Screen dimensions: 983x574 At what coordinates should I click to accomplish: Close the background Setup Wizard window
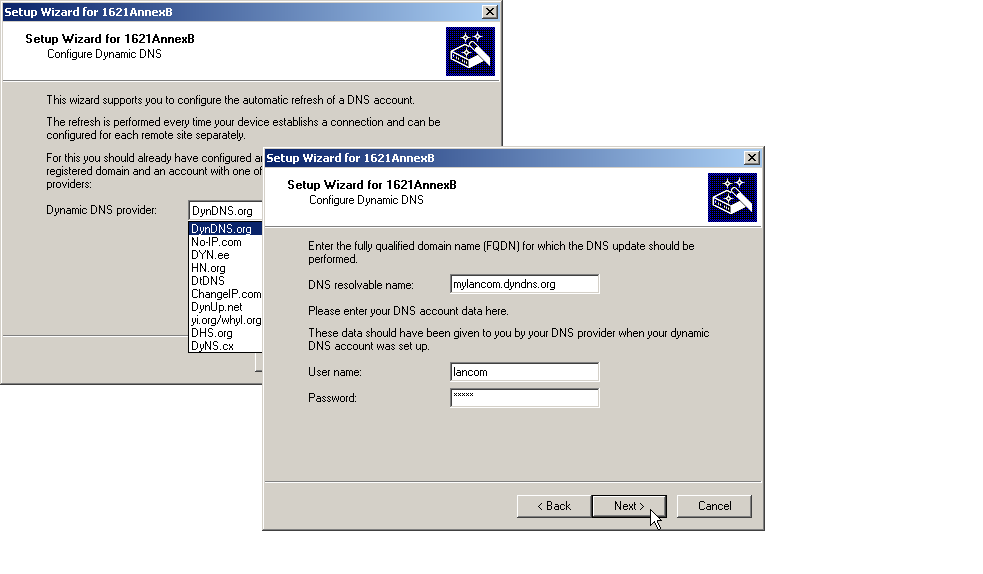[489, 11]
